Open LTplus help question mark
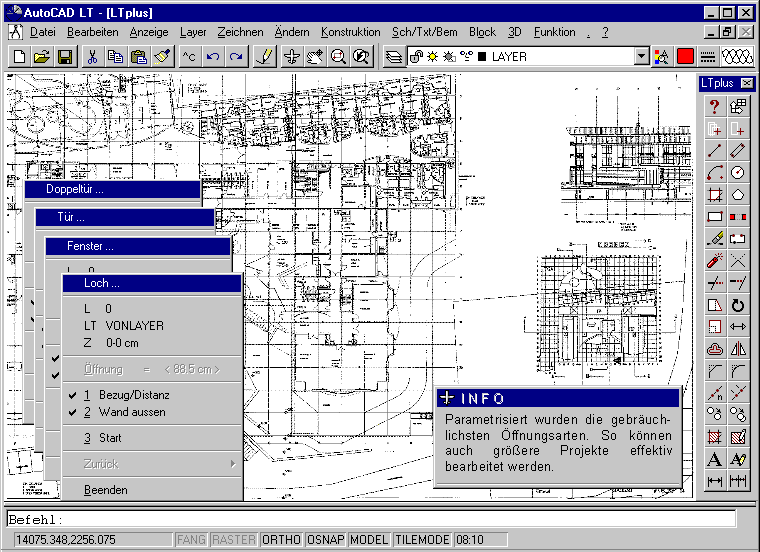The image size is (760, 552). tap(714, 106)
